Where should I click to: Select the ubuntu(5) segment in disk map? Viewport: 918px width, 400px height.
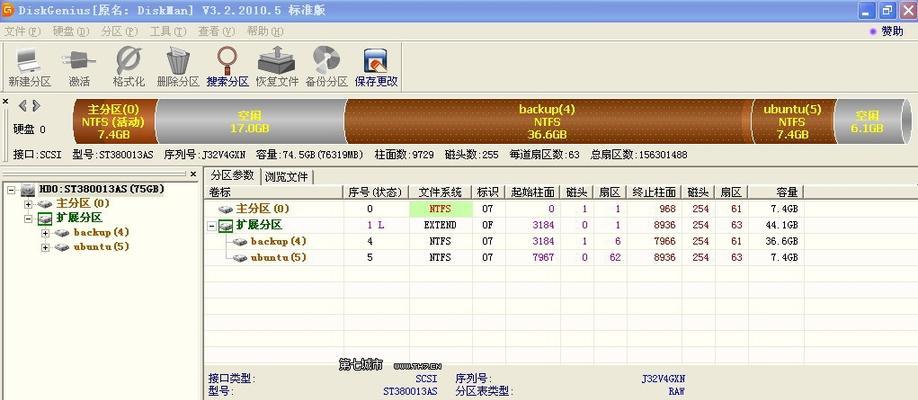point(793,122)
